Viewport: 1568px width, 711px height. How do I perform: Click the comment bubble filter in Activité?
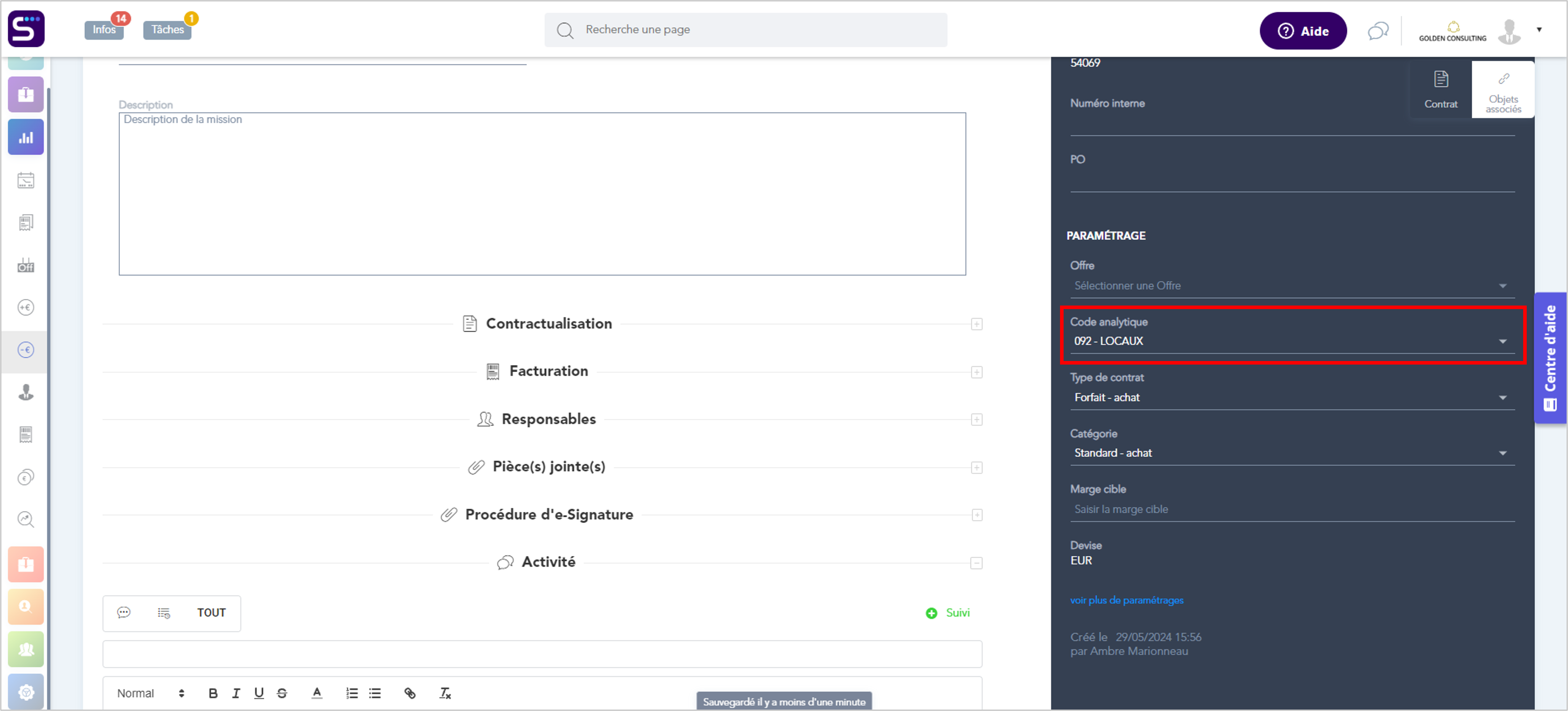click(123, 613)
